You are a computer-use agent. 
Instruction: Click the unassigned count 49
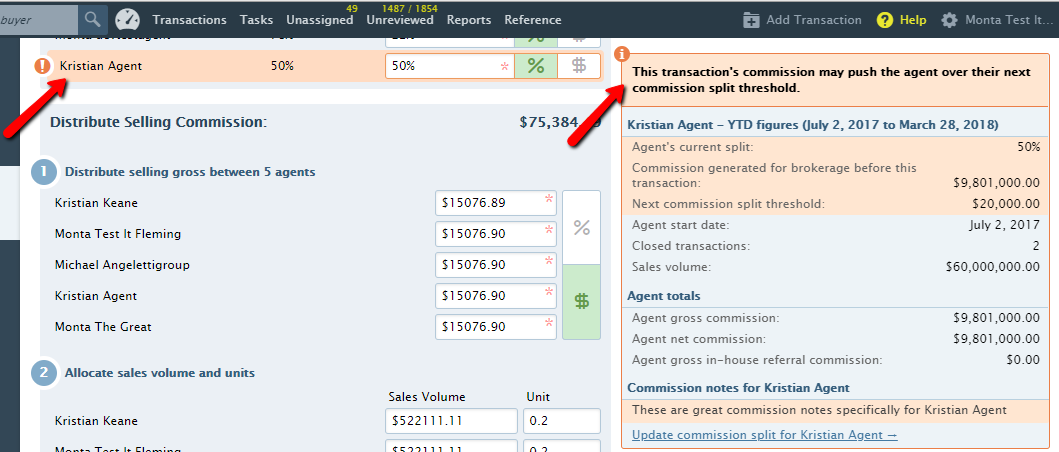pyautogui.click(x=351, y=9)
